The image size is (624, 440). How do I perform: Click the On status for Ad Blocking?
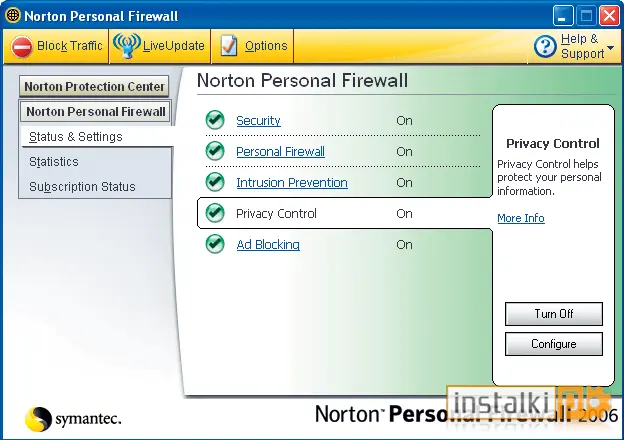[x=404, y=245]
